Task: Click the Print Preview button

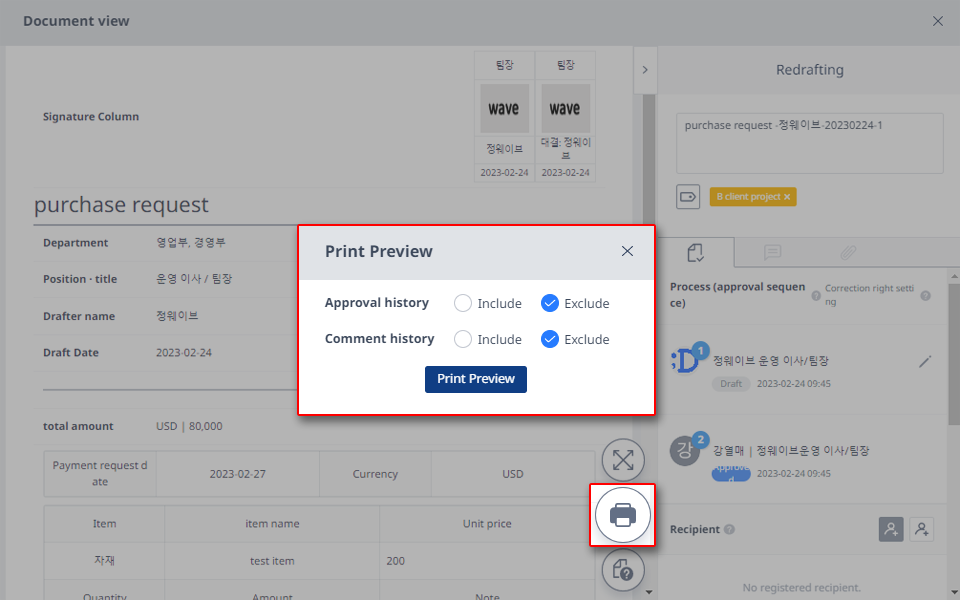Action: pyautogui.click(x=475, y=379)
